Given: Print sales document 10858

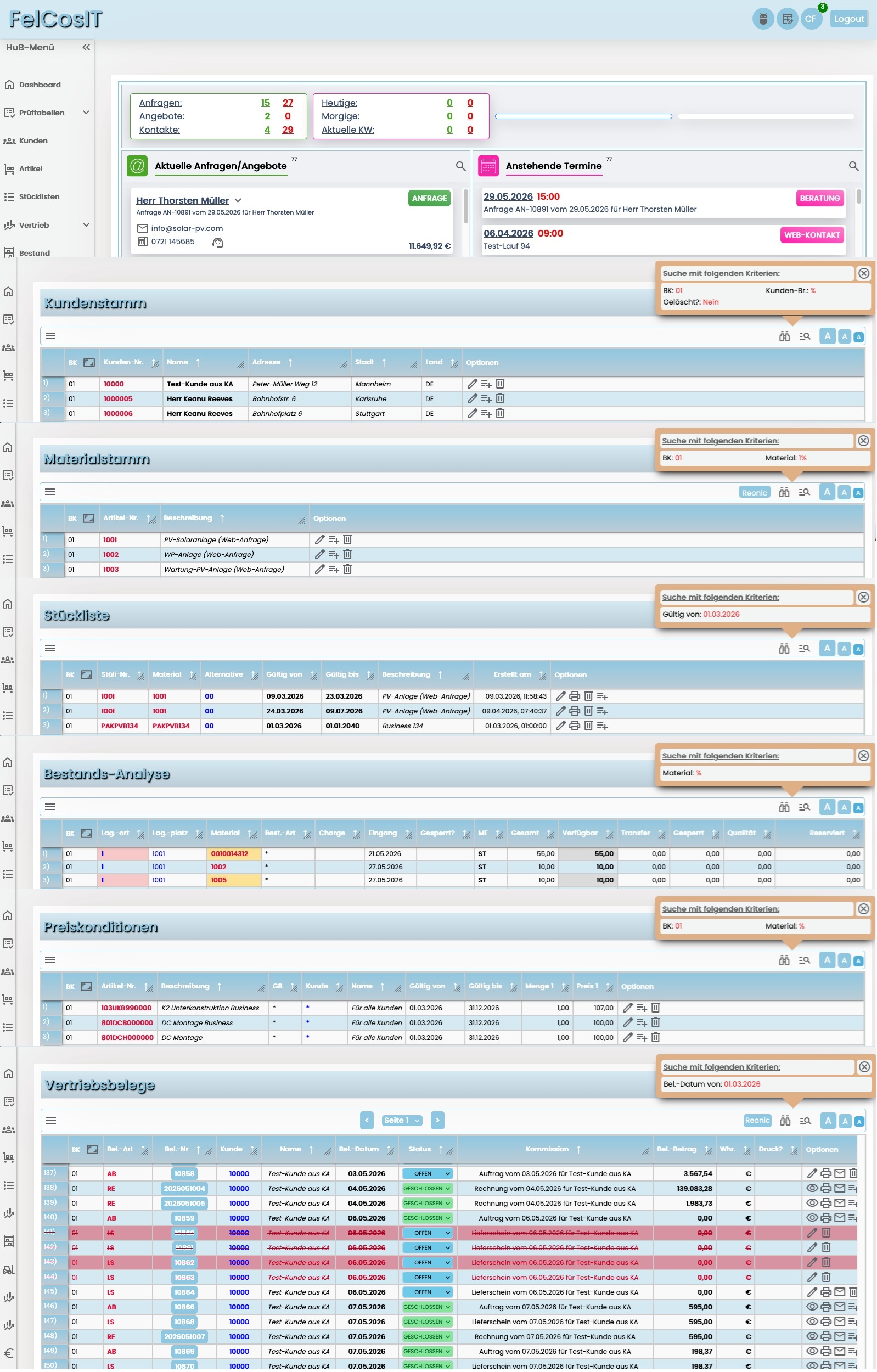Looking at the screenshot, I should tap(826, 1174).
